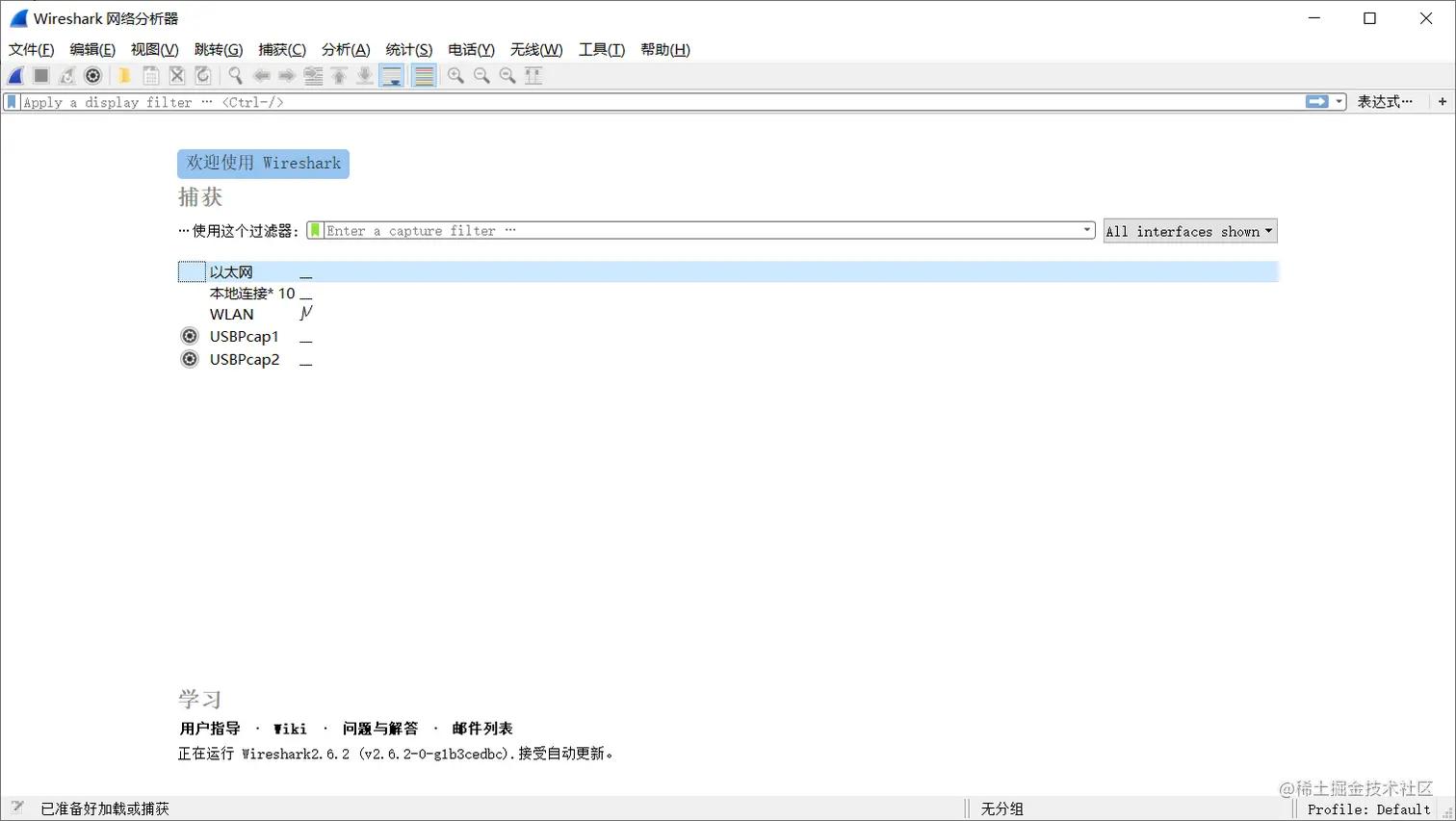Open display filter history dropdown arrow
The width and height of the screenshot is (1456, 821).
point(1339,102)
